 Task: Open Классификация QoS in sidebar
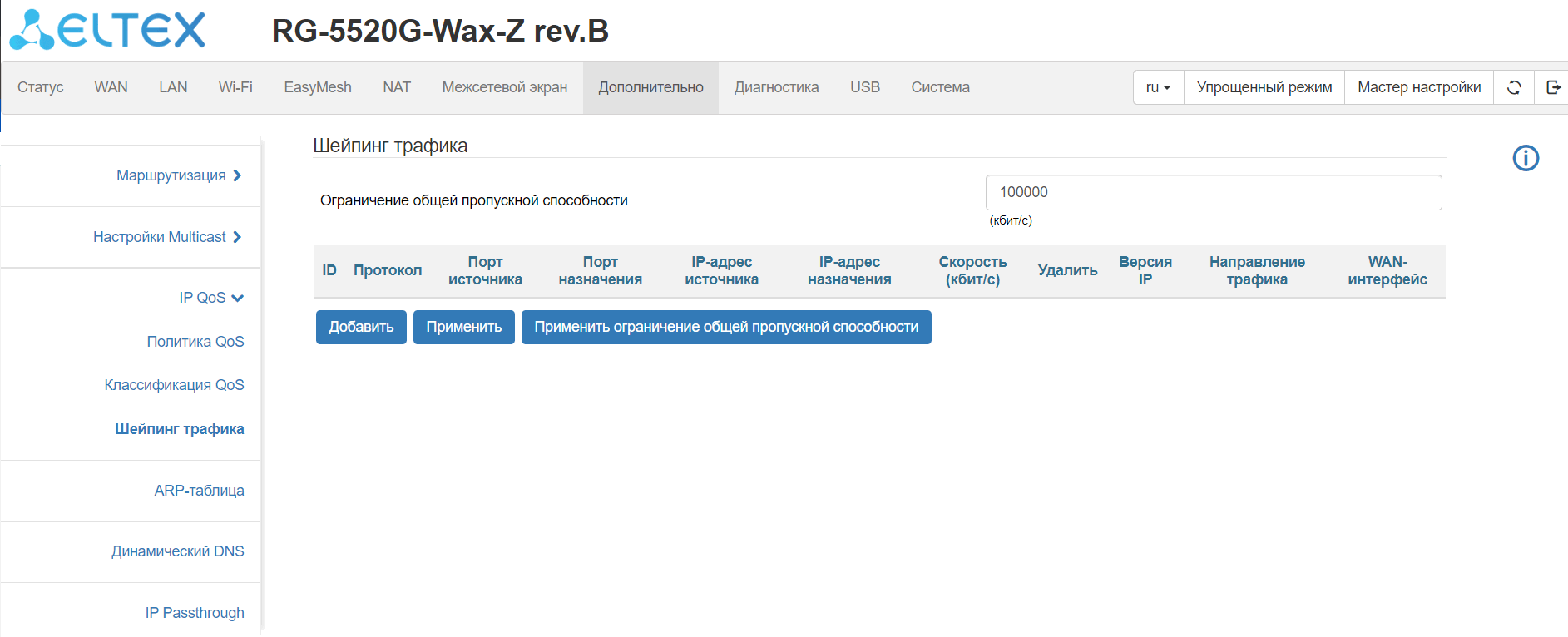[174, 385]
